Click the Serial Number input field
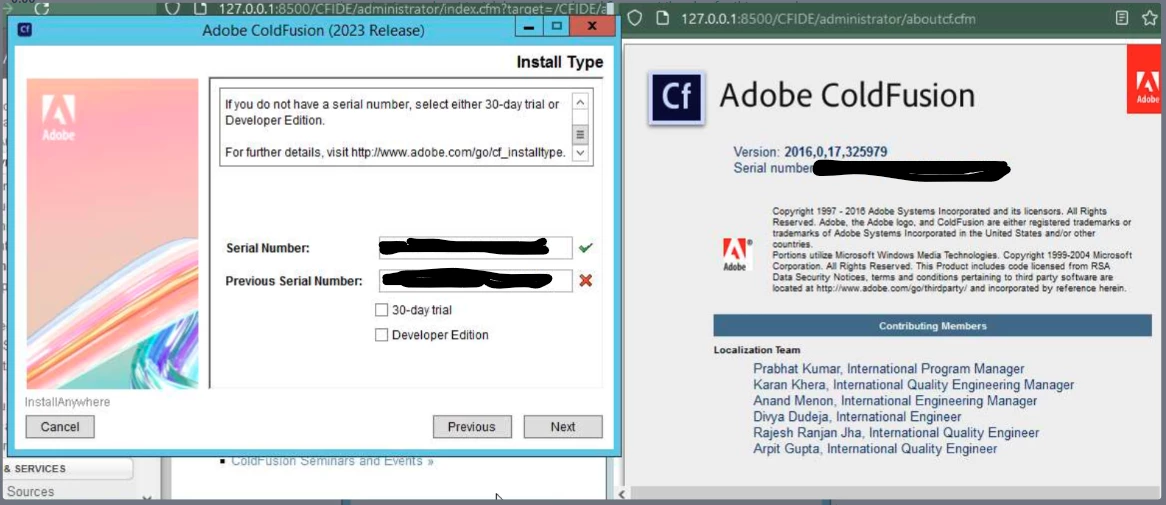1166x505 pixels. click(x=475, y=248)
